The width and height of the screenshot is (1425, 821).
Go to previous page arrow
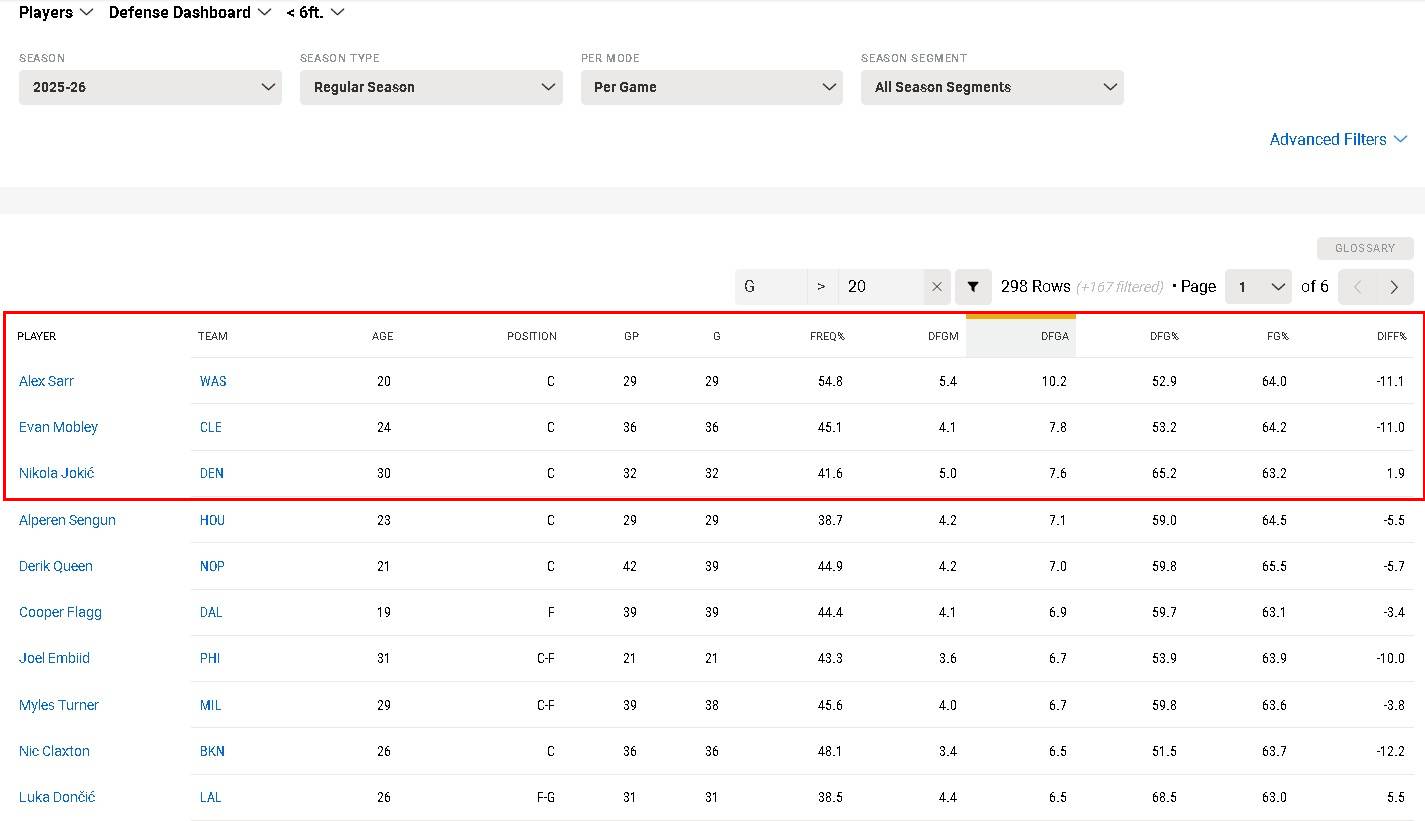coord(1357,287)
